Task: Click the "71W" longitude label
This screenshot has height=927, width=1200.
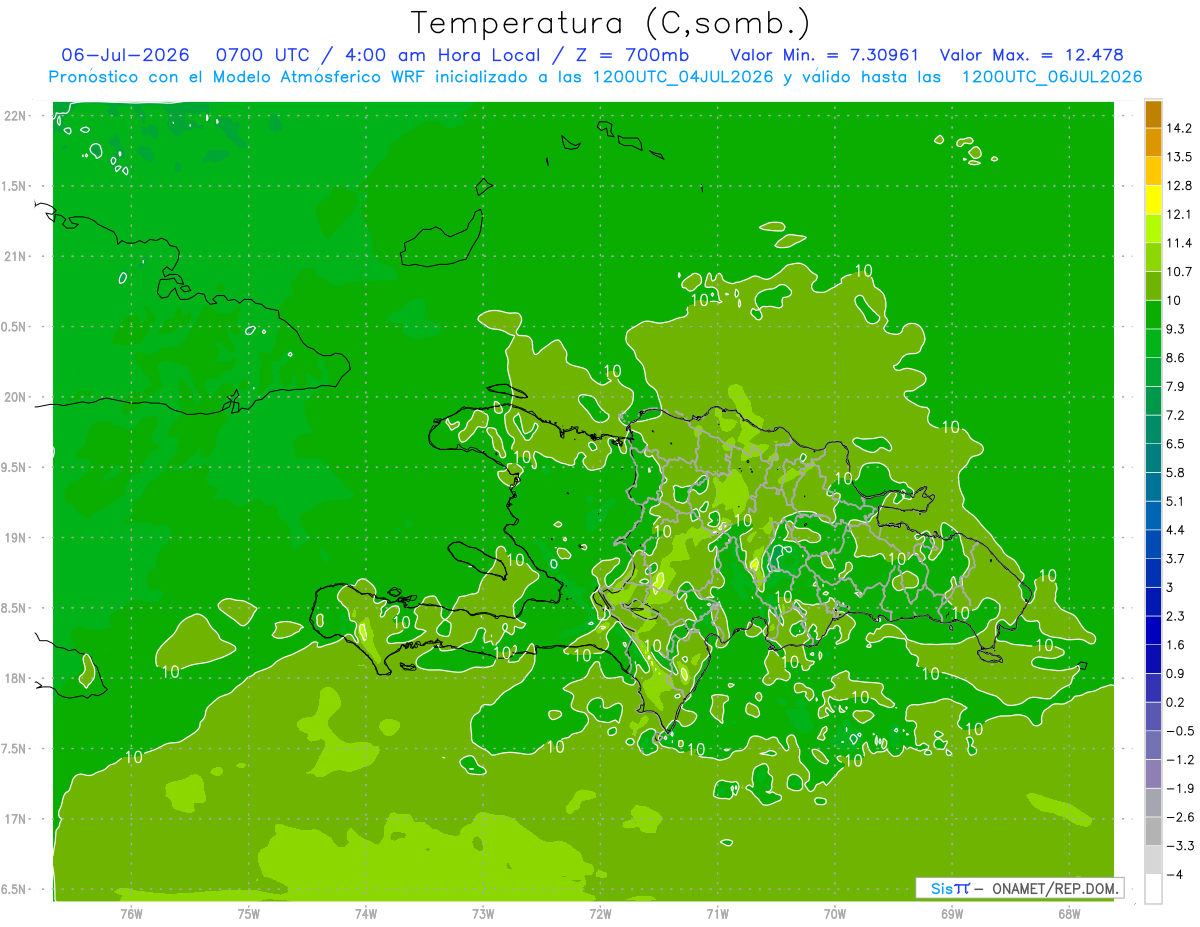Action: pyautogui.click(x=717, y=913)
